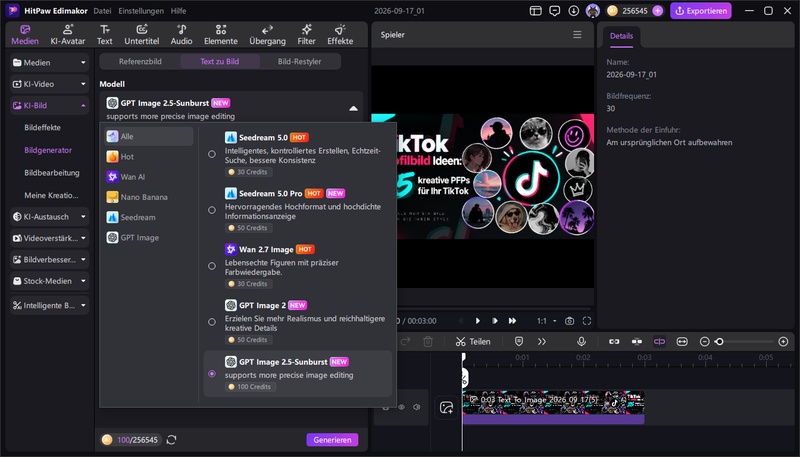Zoom out the timeline with minus
This screenshot has width=800, height=457.
[x=705, y=342]
